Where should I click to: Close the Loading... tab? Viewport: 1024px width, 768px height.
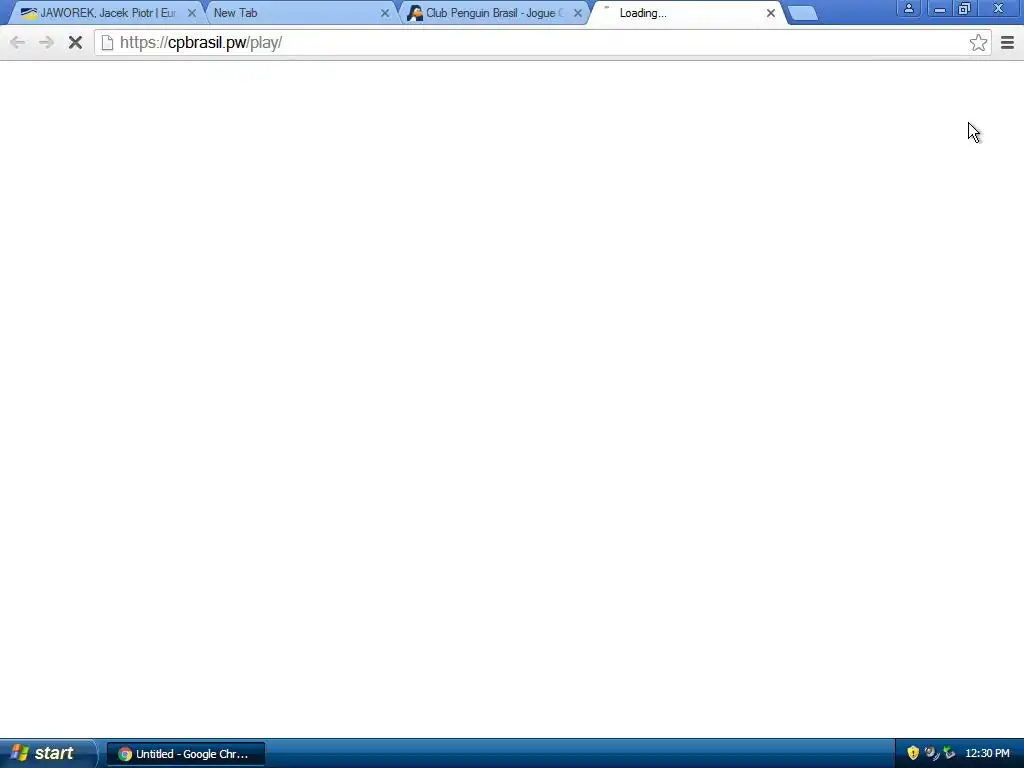pyautogui.click(x=771, y=13)
